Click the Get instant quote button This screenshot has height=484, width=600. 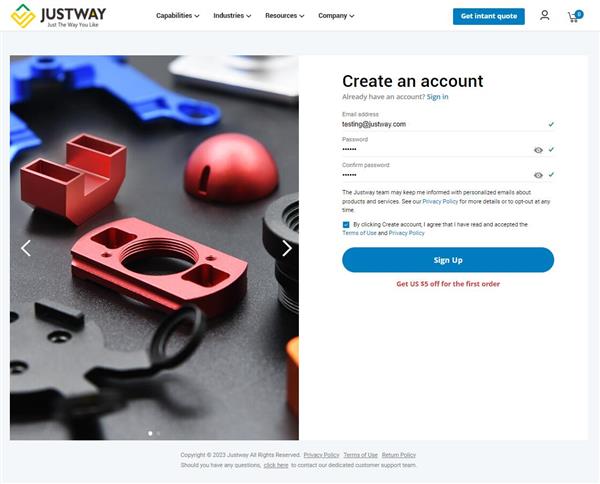tap(489, 16)
